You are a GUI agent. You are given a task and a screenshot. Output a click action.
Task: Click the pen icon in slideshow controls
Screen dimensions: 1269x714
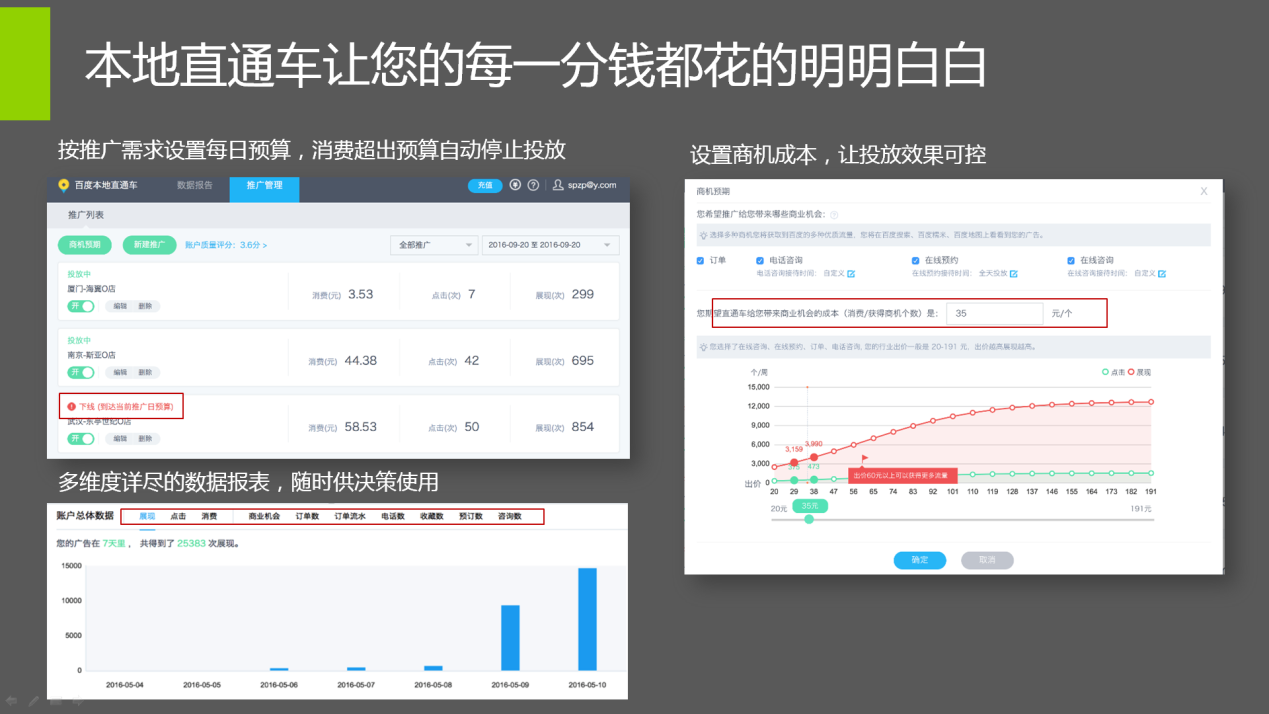tap(34, 701)
